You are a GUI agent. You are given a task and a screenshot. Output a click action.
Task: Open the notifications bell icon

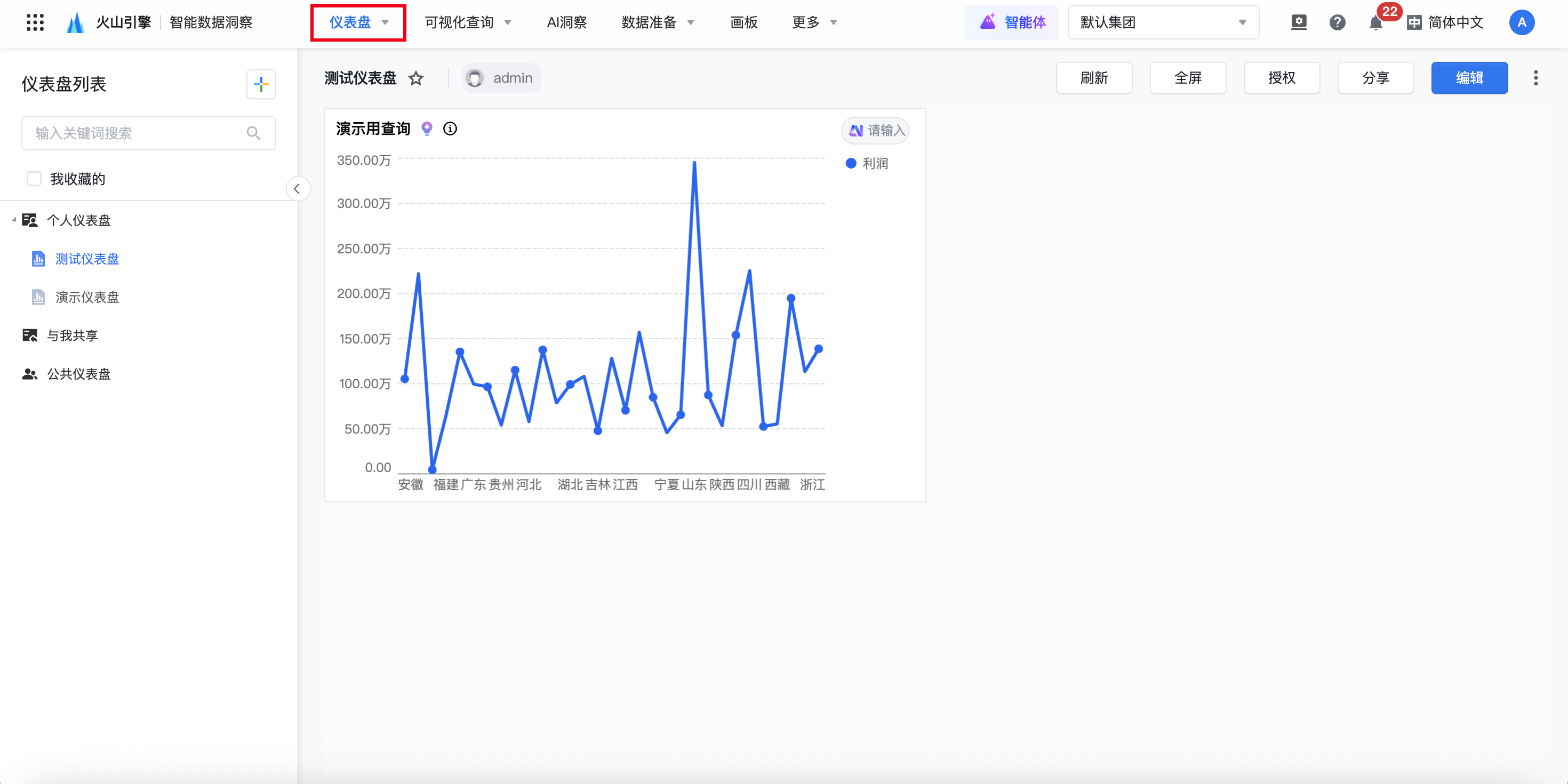tap(1375, 23)
